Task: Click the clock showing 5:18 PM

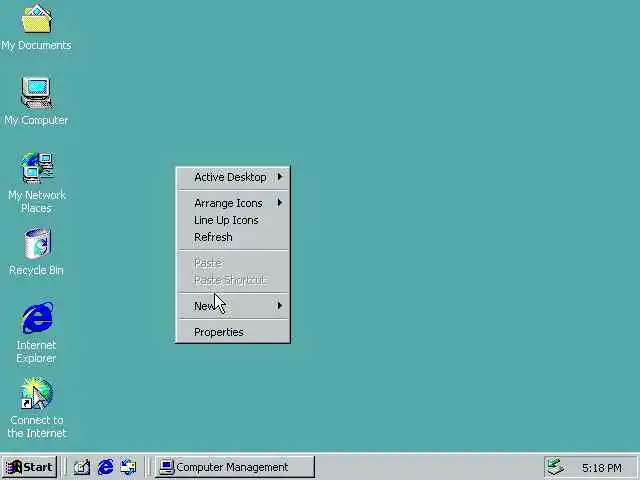Action: coord(602,467)
